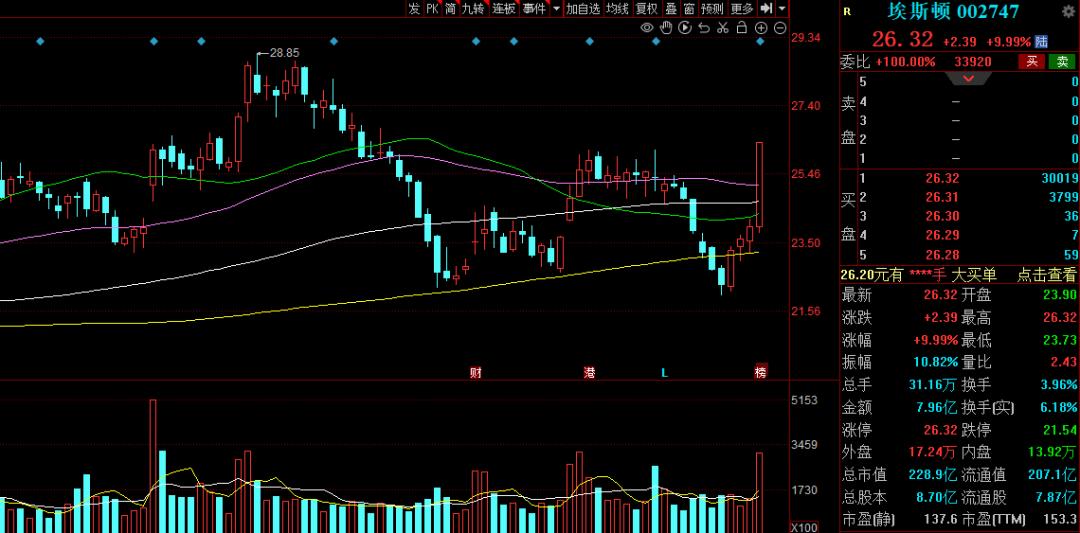The height and width of the screenshot is (533, 1080).
Task: Select the scissors cut tool
Action: point(723,28)
